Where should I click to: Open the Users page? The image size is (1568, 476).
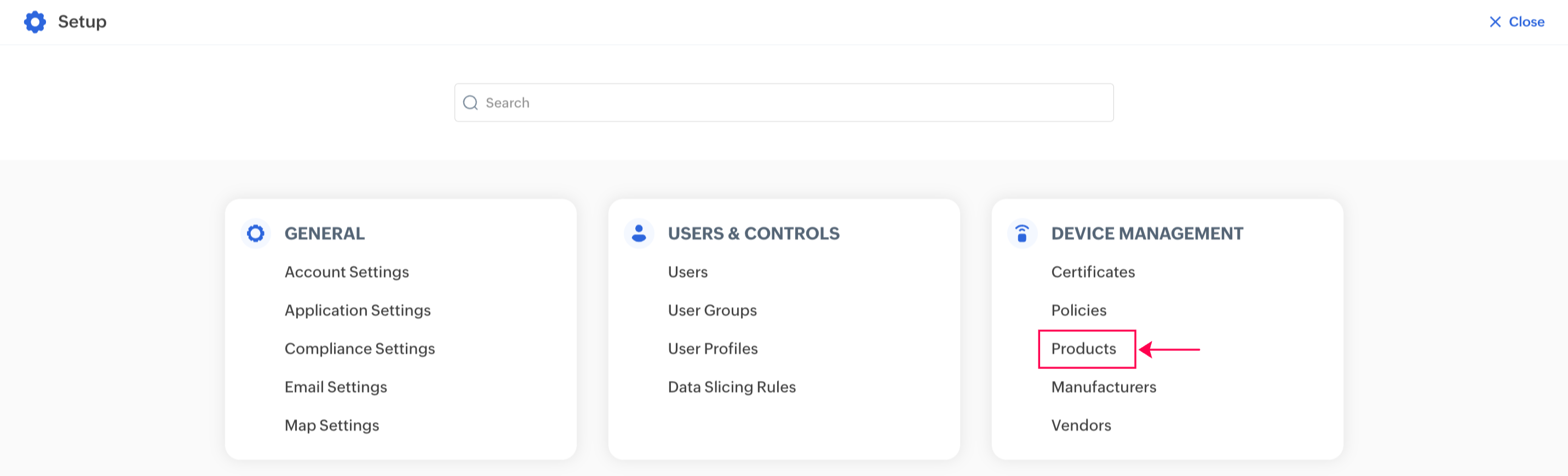point(687,272)
